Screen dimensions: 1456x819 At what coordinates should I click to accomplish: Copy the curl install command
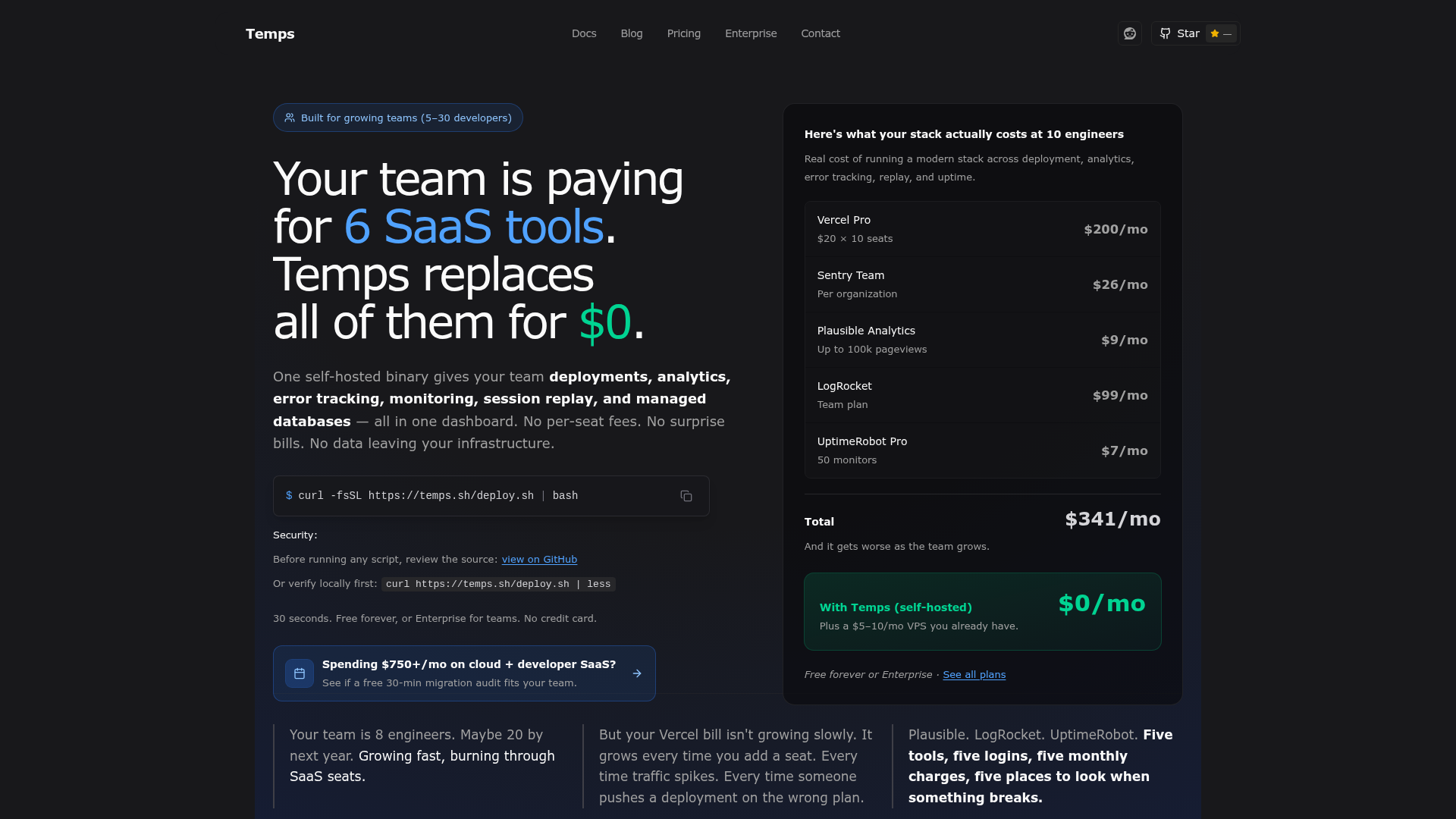(x=686, y=496)
